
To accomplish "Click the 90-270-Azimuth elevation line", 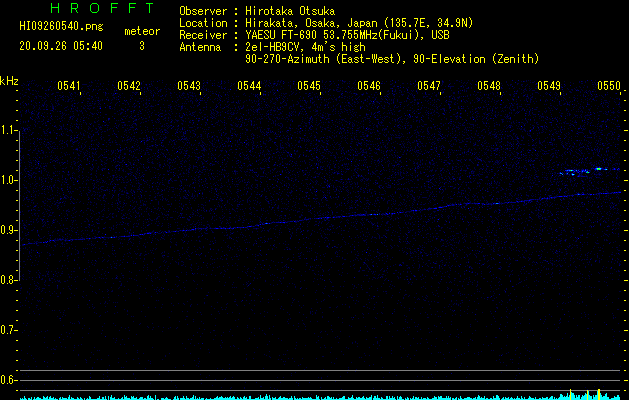I will [x=392, y=59].
